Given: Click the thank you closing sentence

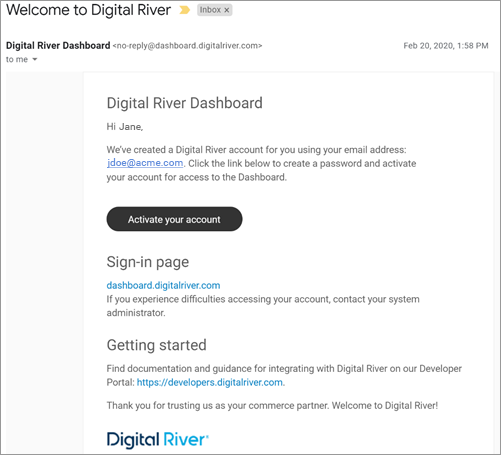Looking at the screenshot, I should (272, 405).
